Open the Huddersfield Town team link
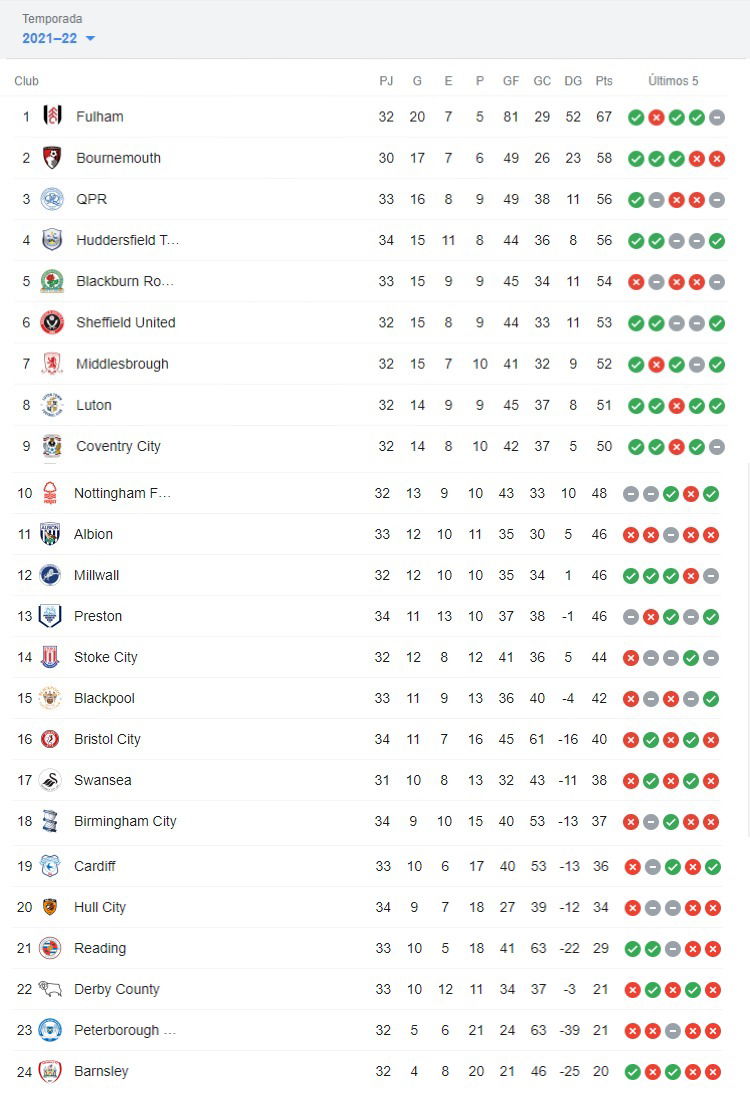The image size is (750, 1112). (128, 240)
